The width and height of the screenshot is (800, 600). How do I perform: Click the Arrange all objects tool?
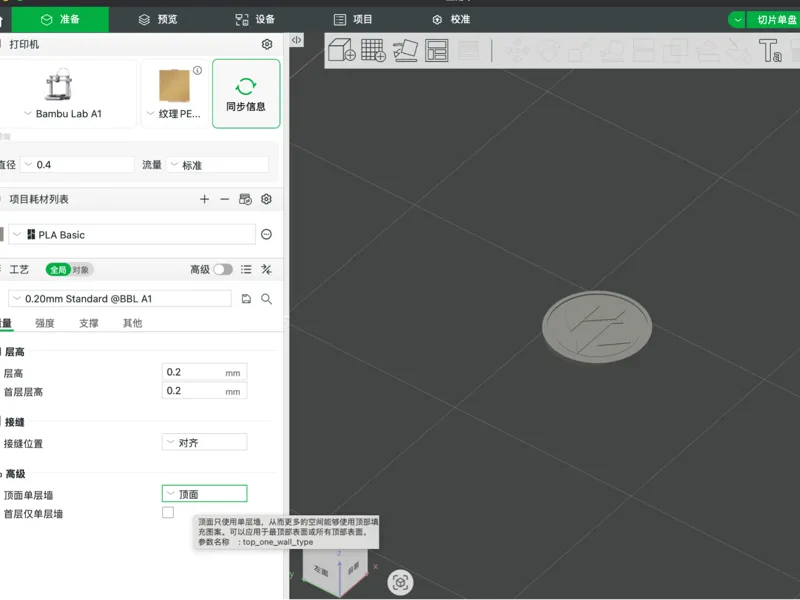pos(437,51)
